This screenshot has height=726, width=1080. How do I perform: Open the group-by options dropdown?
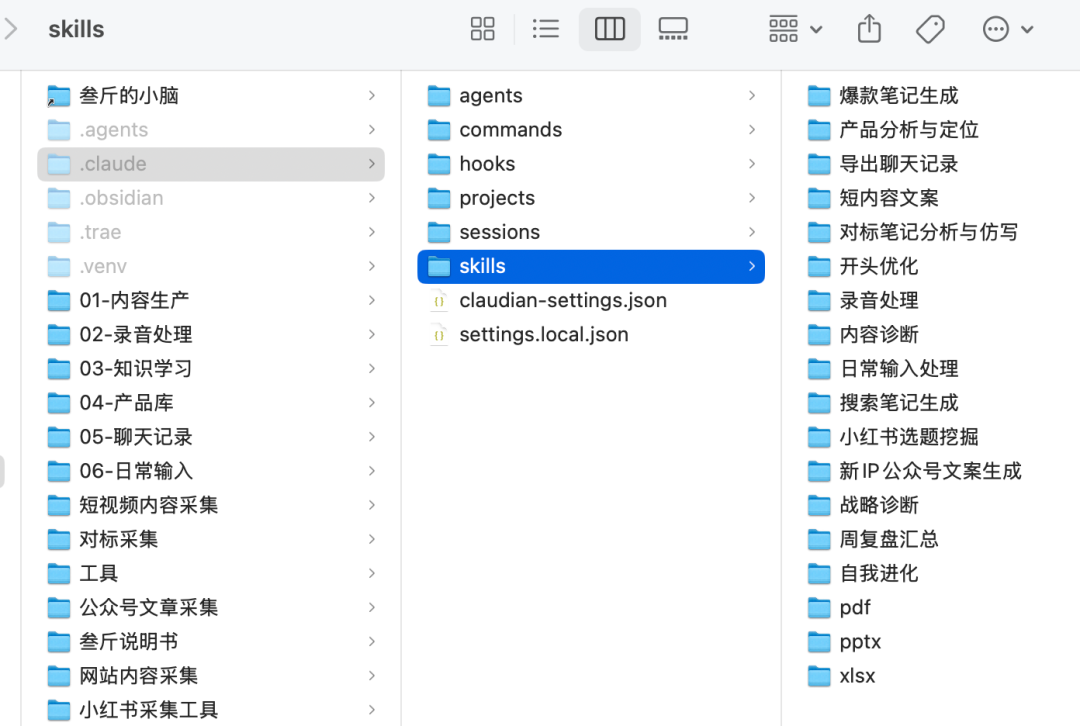pyautogui.click(x=795, y=29)
